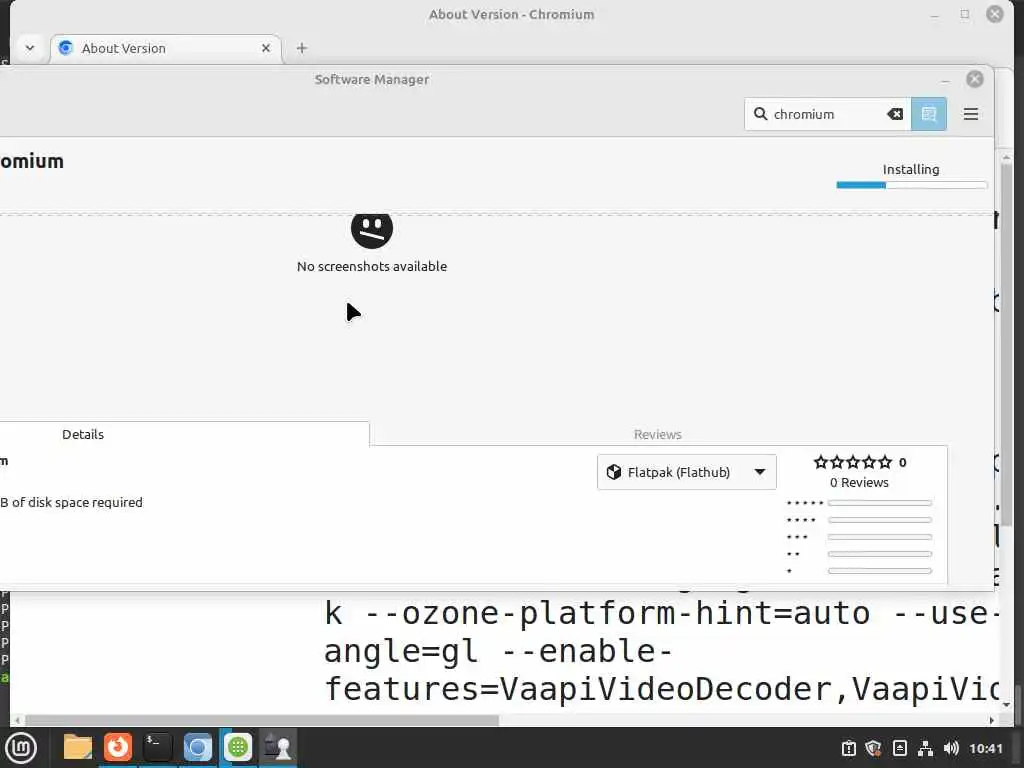Open the Files manager from taskbar
1024x768 pixels.
[x=77, y=748]
